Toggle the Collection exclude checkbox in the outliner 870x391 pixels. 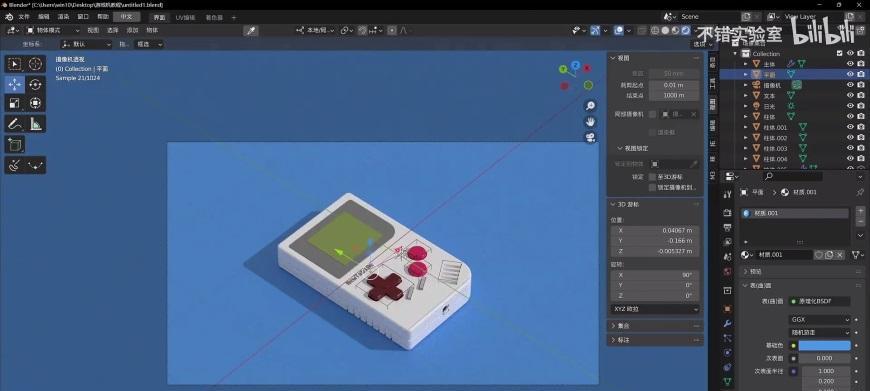(x=839, y=53)
